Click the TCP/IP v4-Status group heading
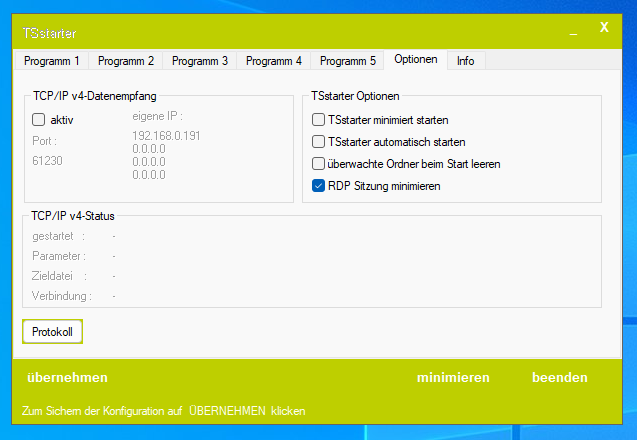The width and height of the screenshot is (637, 440). (x=73, y=216)
